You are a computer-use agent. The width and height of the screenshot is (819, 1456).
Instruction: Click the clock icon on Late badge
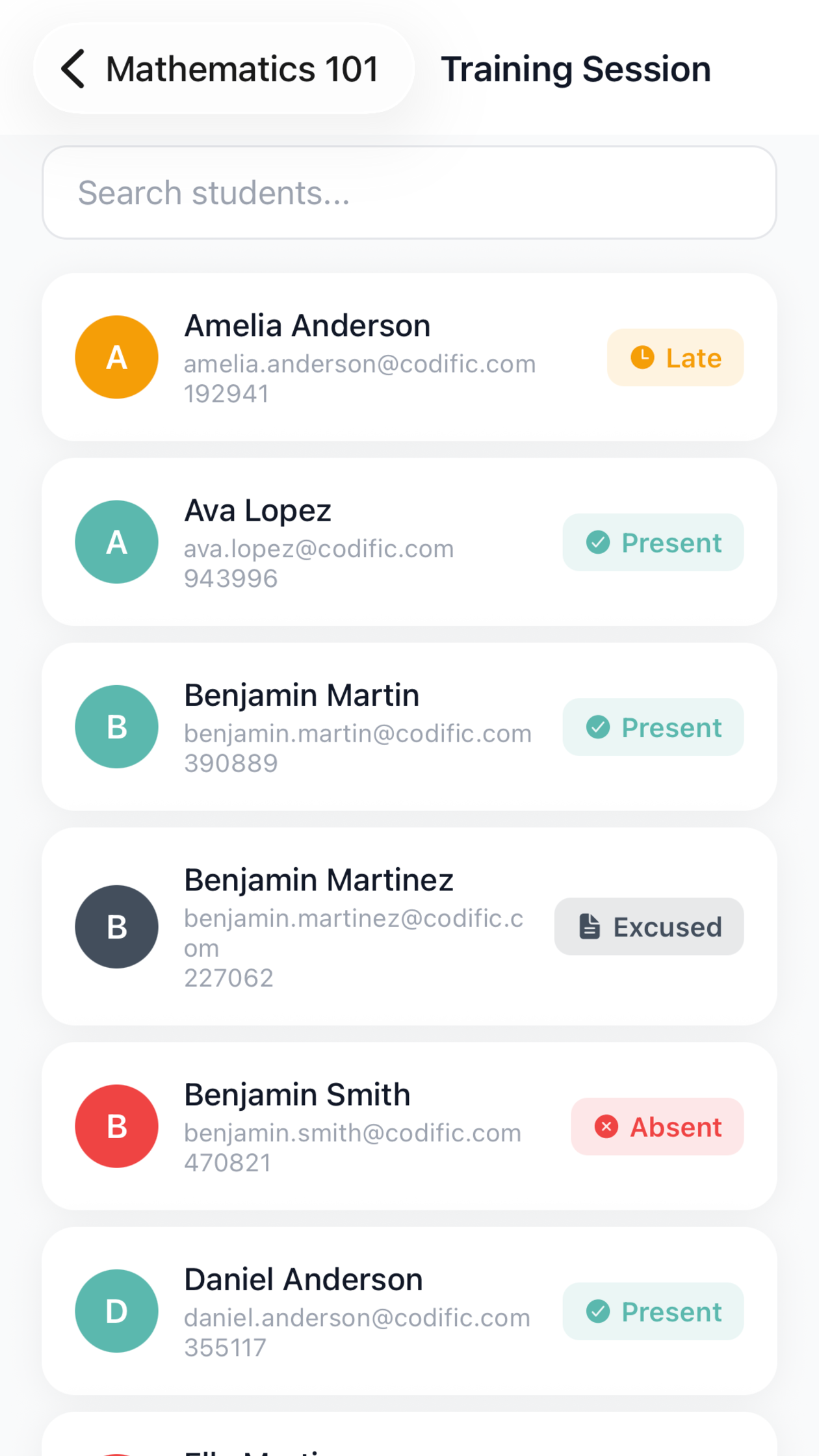click(642, 357)
